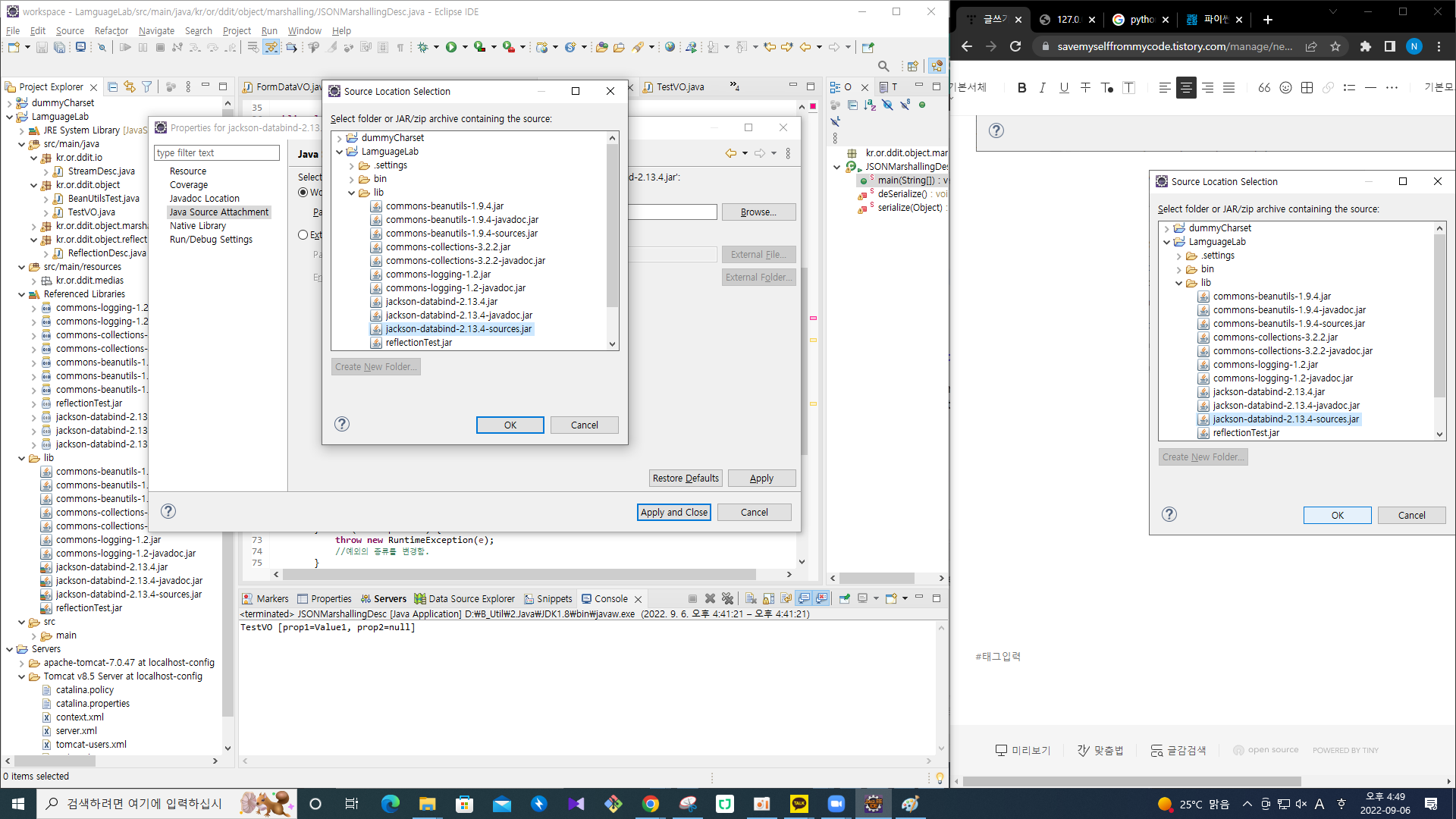Open Chrome extensions puzzle icon
The image size is (1456, 819).
[1366, 46]
